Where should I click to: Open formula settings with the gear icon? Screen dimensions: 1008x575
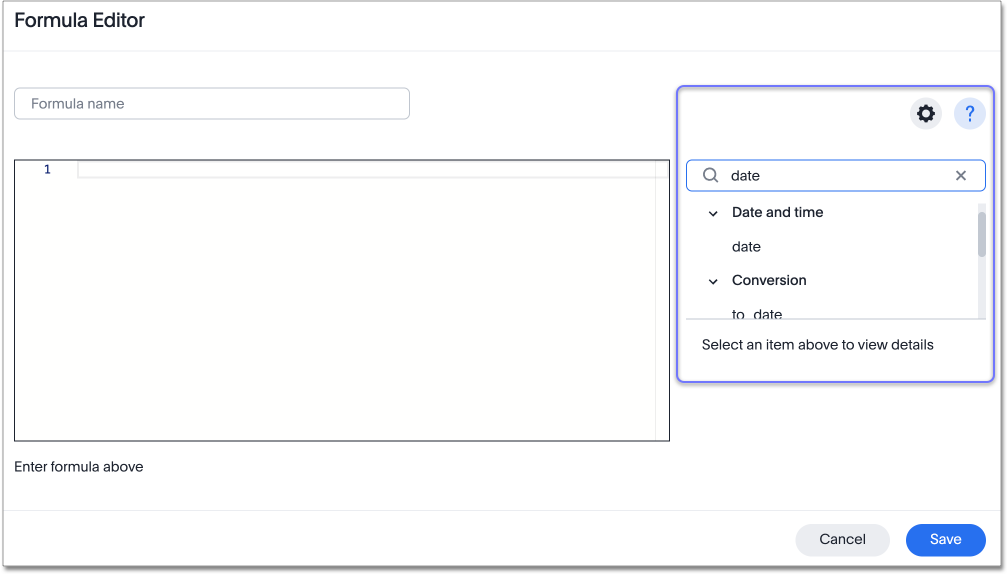coord(926,114)
